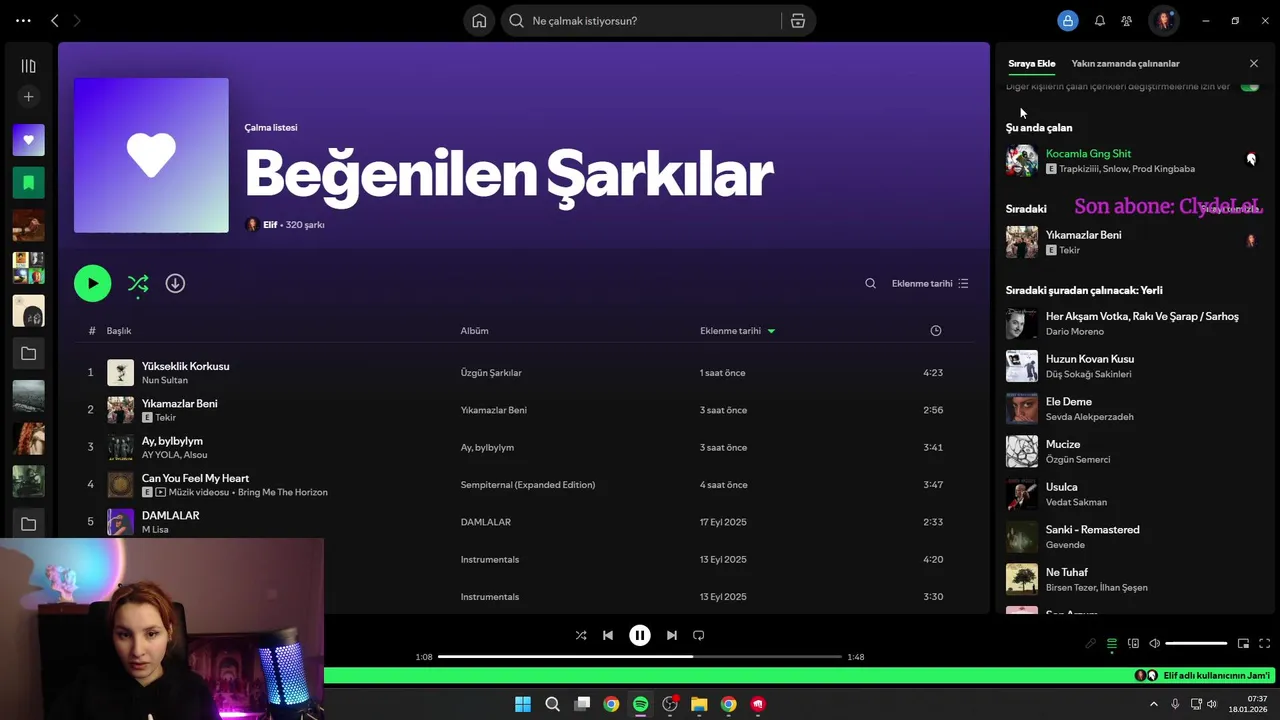The width and height of the screenshot is (1280, 720).
Task: Click the song progress bar
Action: (x=640, y=657)
